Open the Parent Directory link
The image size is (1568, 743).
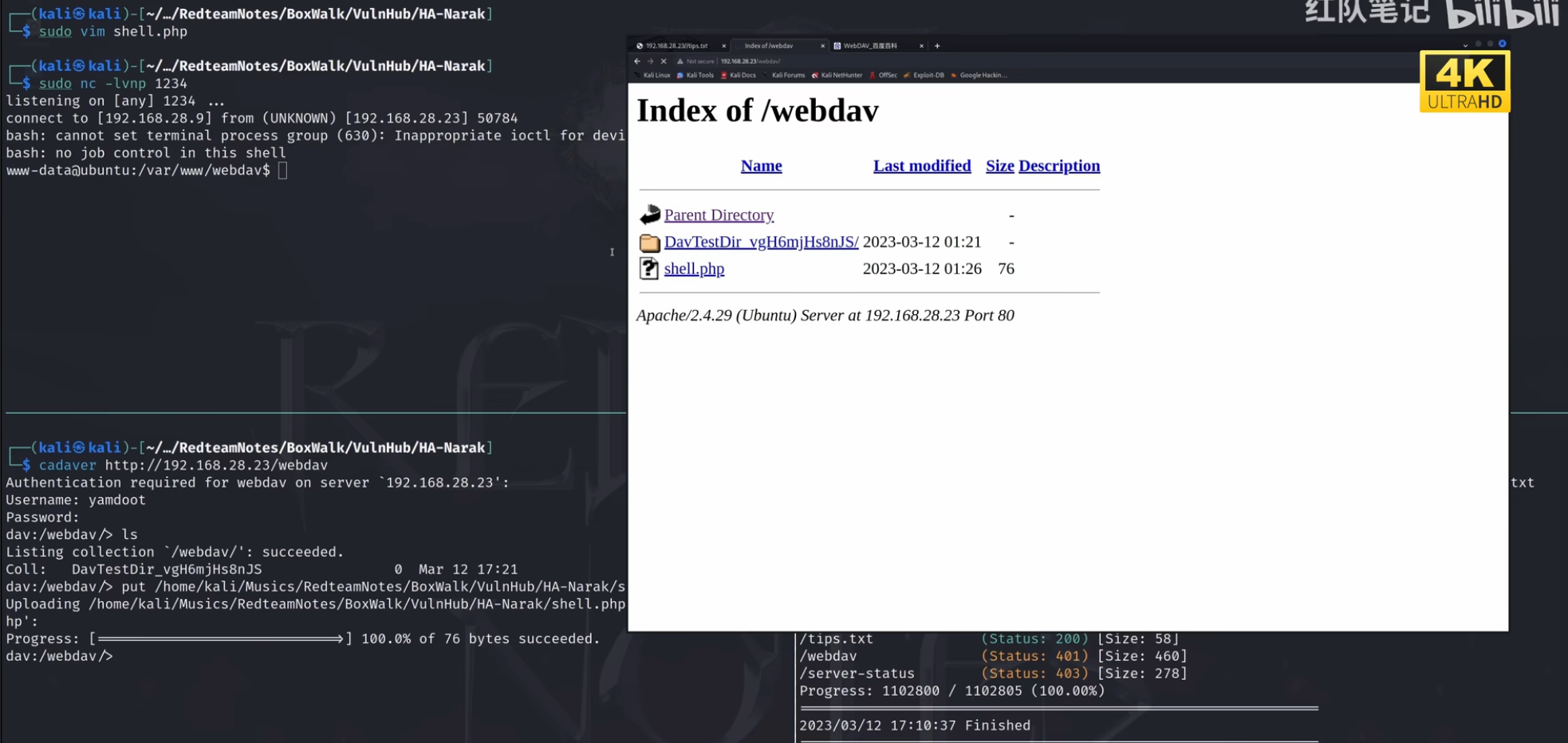point(719,215)
